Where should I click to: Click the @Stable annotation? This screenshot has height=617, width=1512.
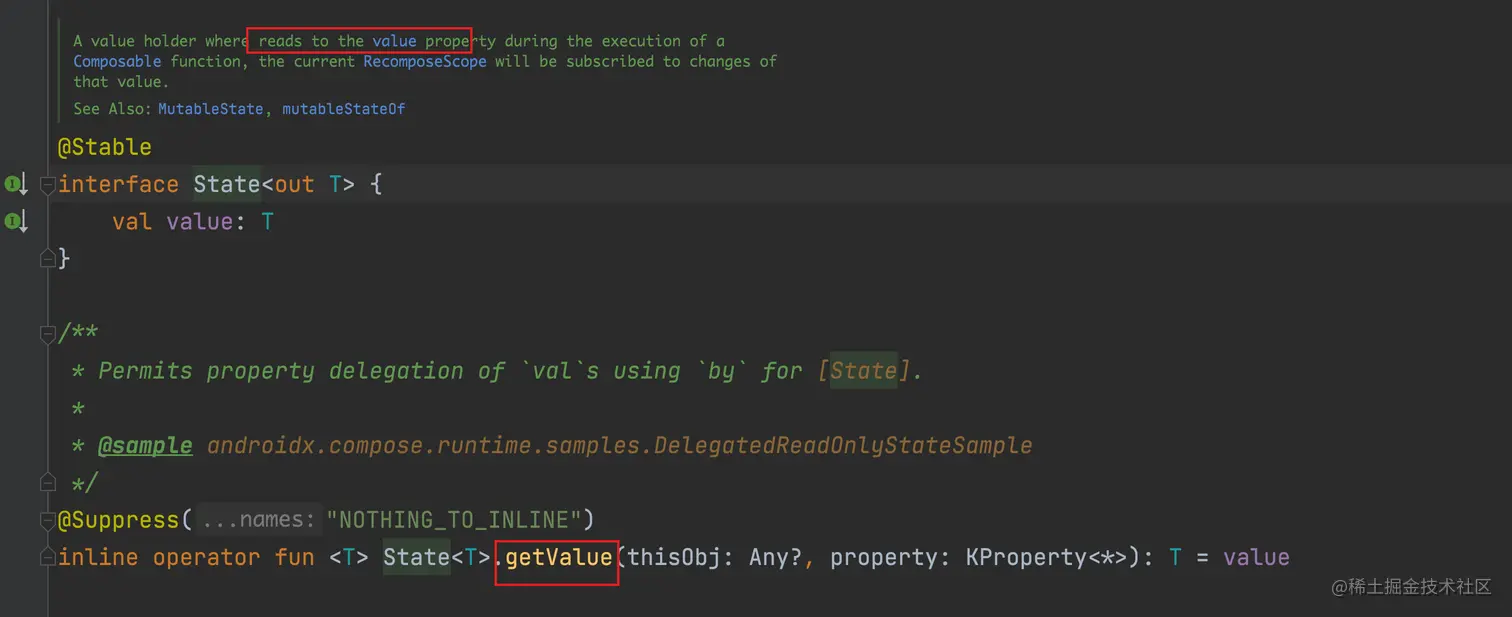point(104,147)
